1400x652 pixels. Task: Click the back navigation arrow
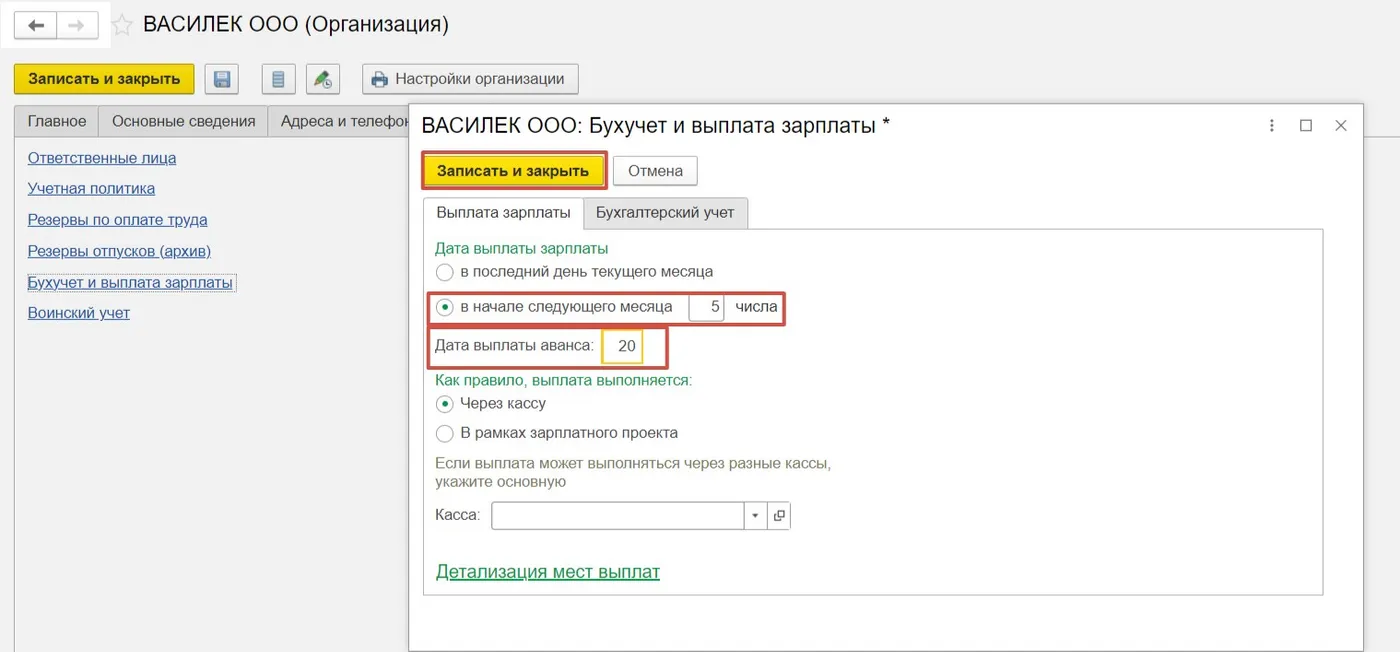click(x=36, y=26)
